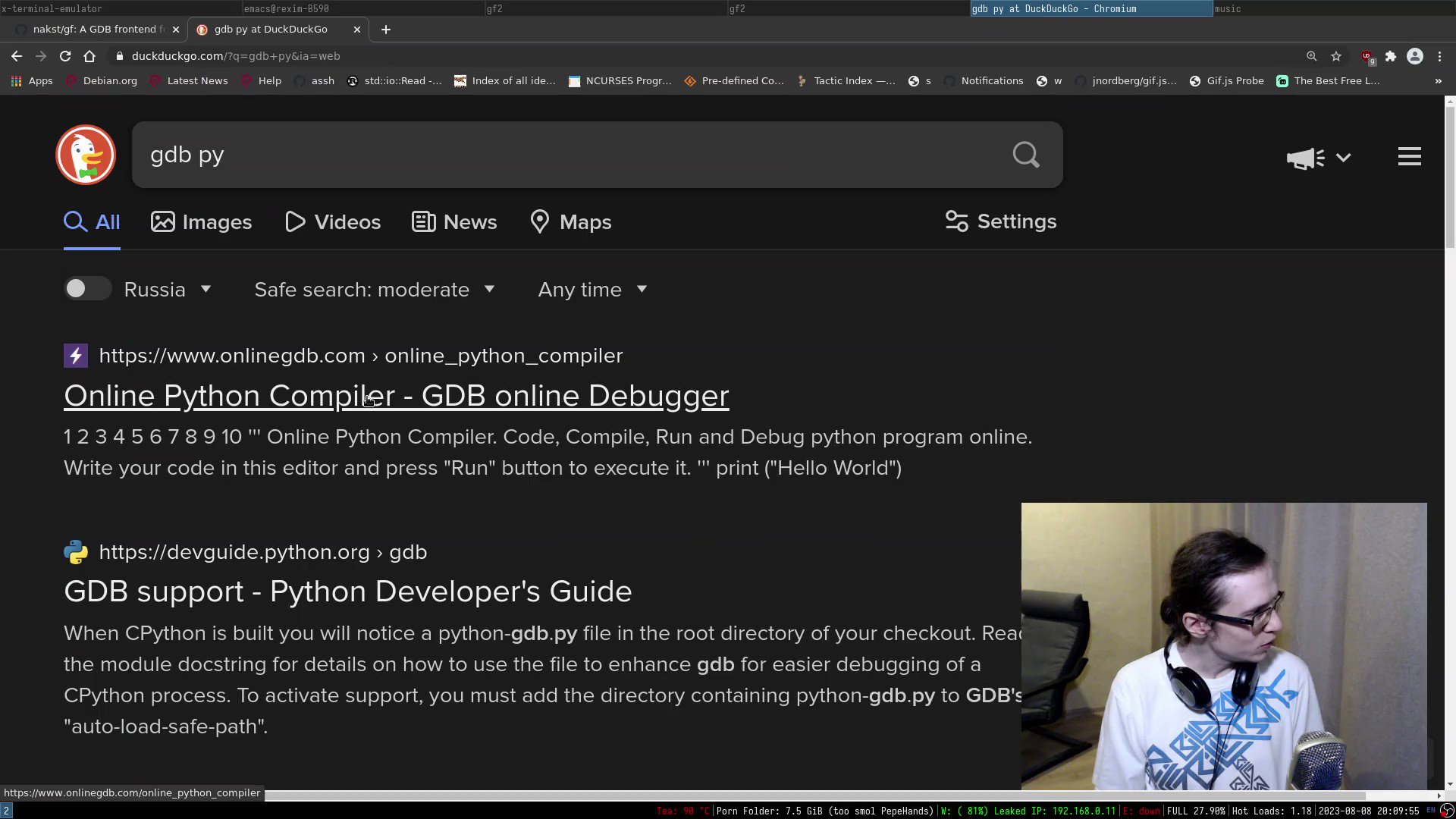Expand the chevron next to the megaphone
The width and height of the screenshot is (1456, 819).
[1344, 158]
